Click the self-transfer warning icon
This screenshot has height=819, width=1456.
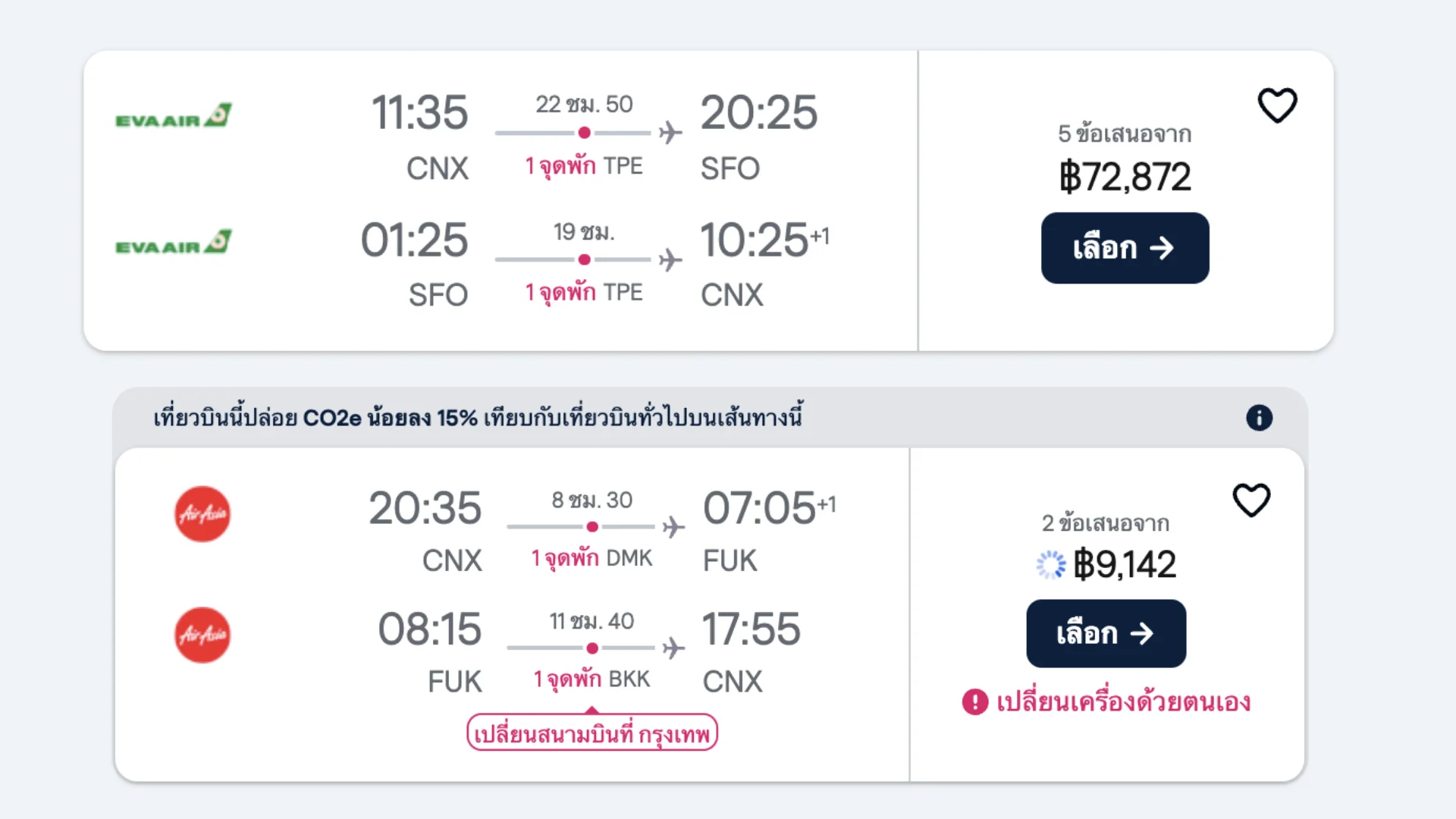(x=975, y=702)
